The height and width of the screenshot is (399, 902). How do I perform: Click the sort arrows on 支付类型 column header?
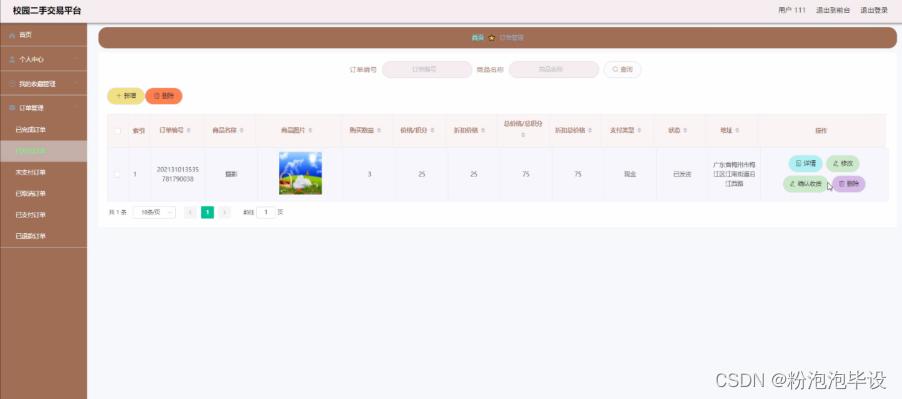click(x=640, y=131)
